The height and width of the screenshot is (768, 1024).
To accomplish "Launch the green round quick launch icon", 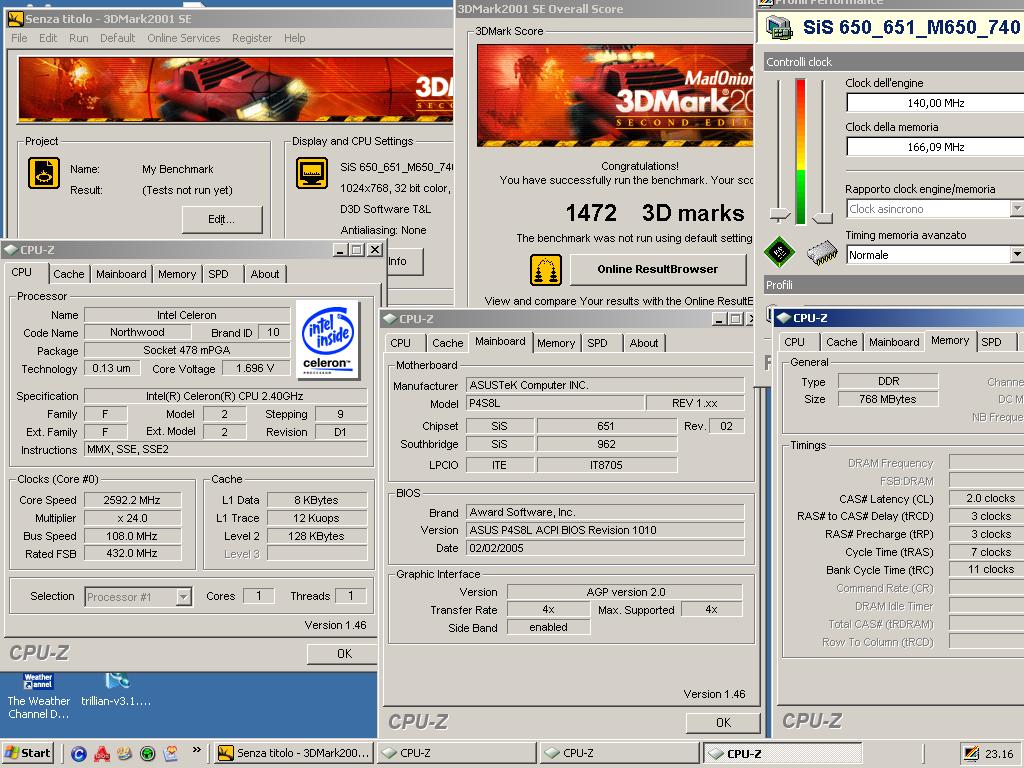I will point(148,754).
